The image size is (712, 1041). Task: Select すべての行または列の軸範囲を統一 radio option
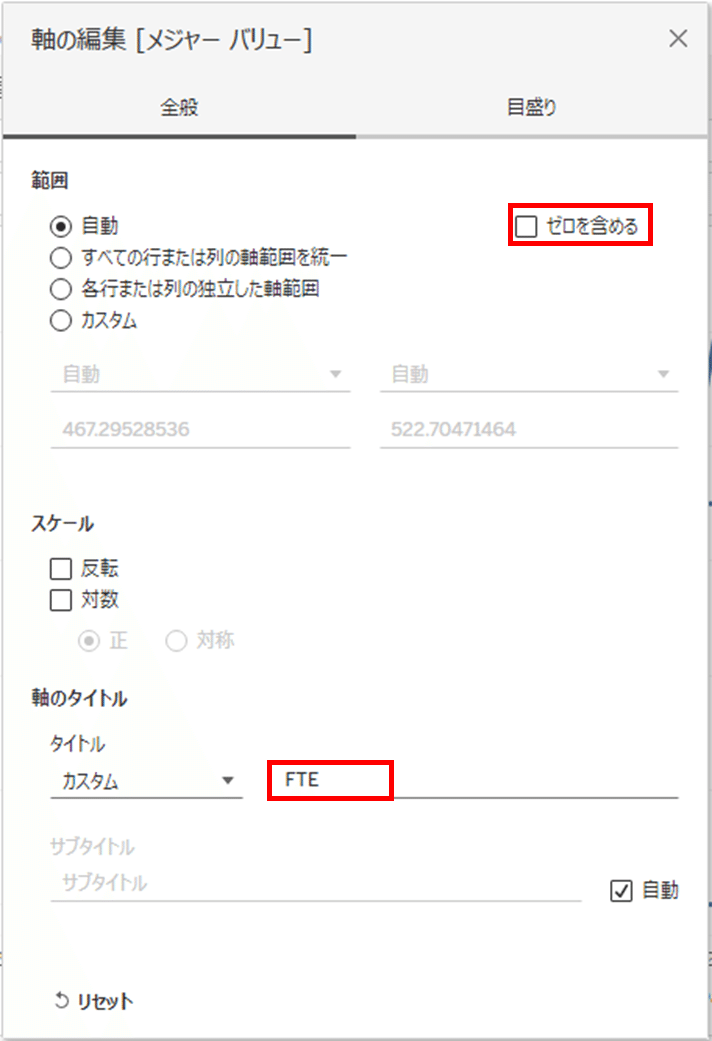point(61,258)
